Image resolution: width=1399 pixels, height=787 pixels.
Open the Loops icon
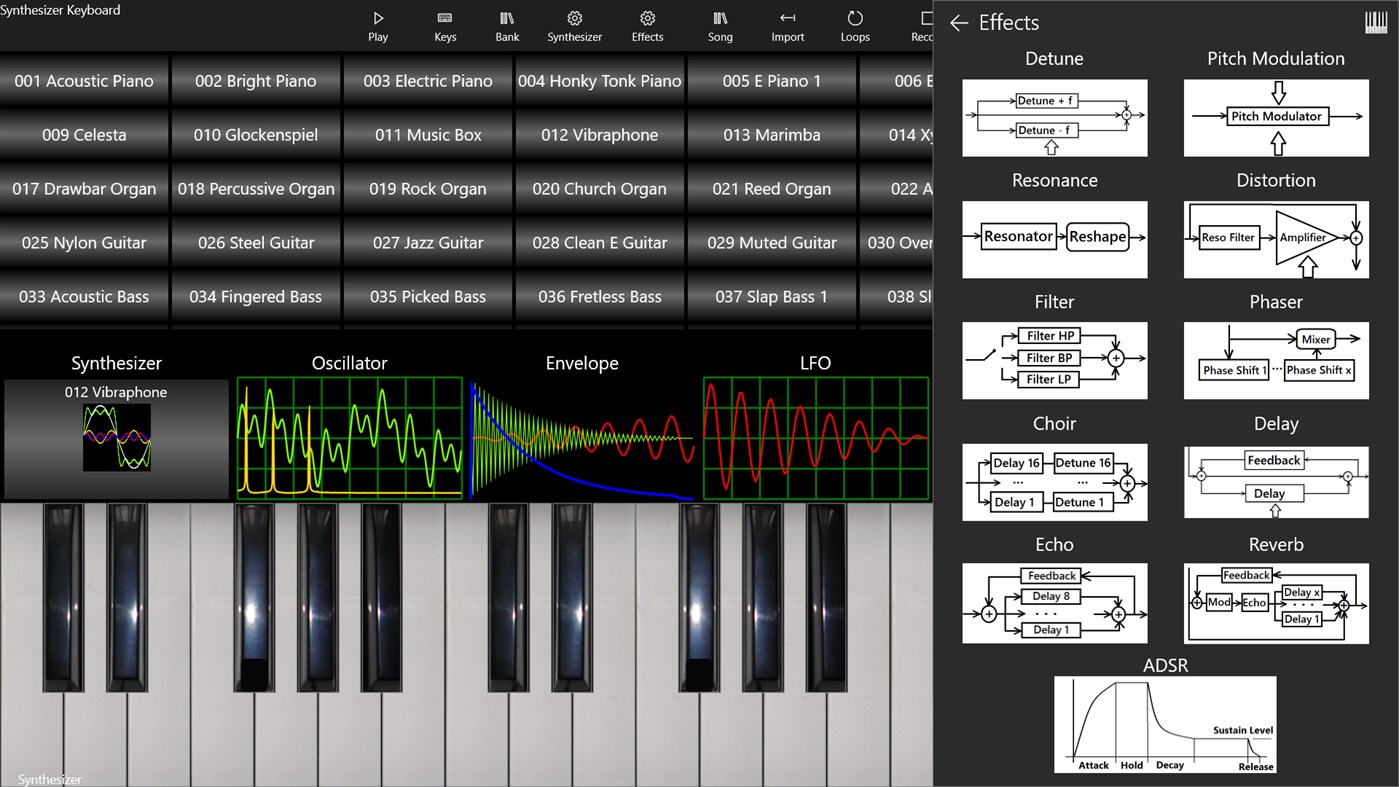[855, 26]
